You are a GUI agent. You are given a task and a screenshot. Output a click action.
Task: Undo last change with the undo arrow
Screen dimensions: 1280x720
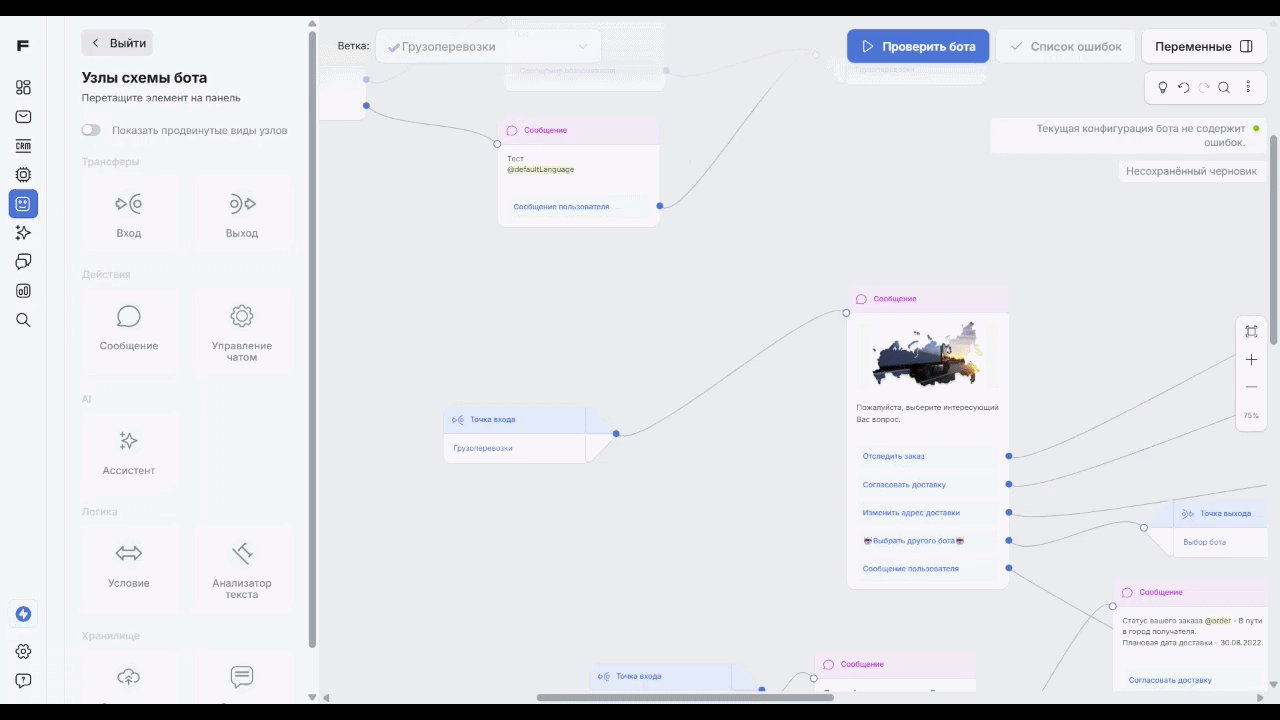tap(1183, 88)
